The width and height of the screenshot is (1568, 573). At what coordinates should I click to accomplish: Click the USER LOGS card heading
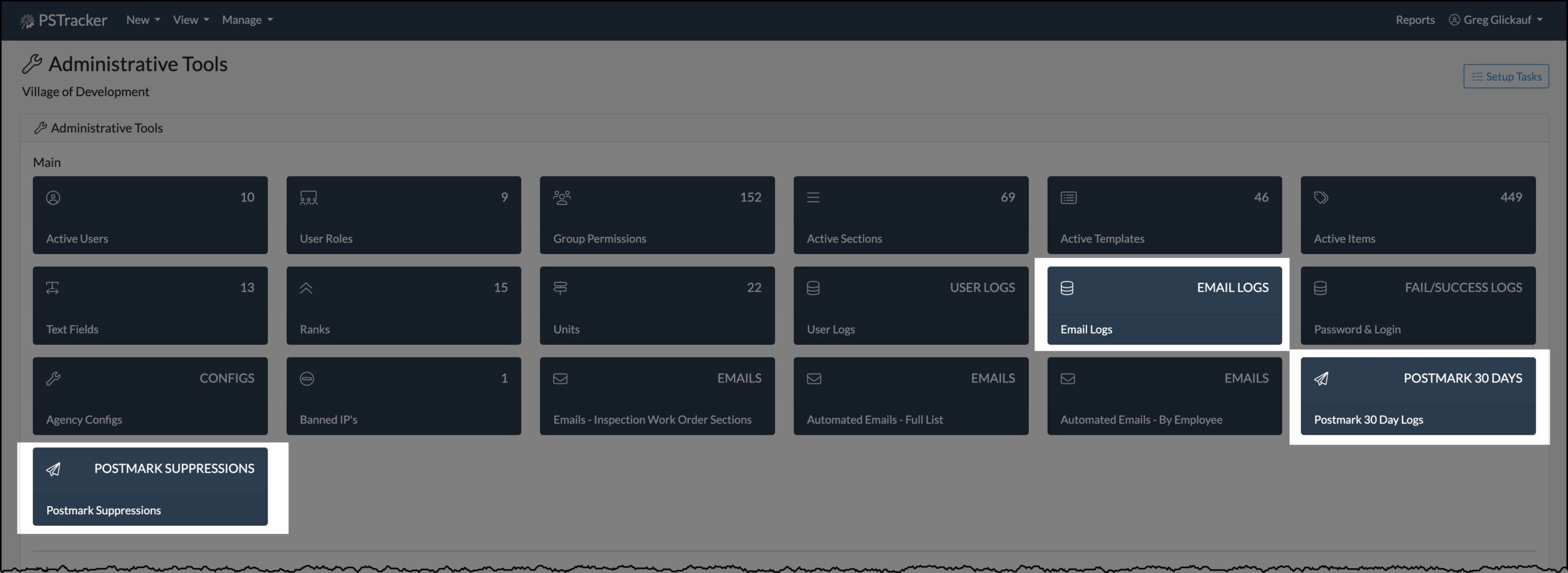point(982,288)
